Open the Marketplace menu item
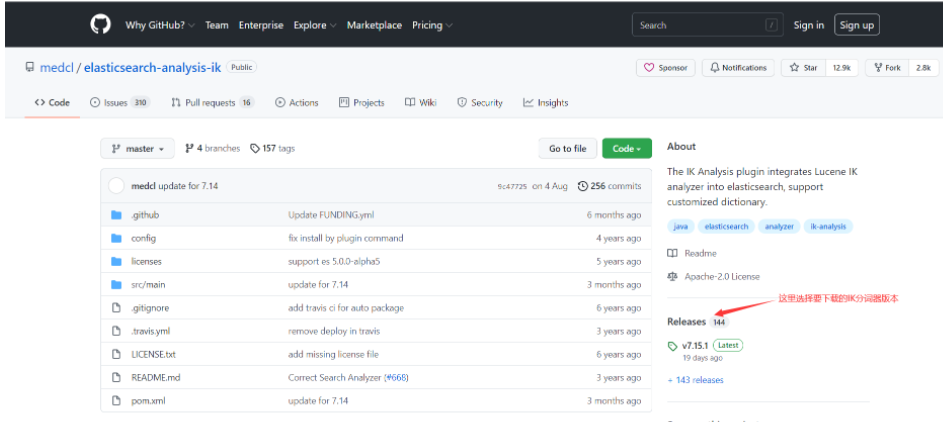 (x=374, y=25)
